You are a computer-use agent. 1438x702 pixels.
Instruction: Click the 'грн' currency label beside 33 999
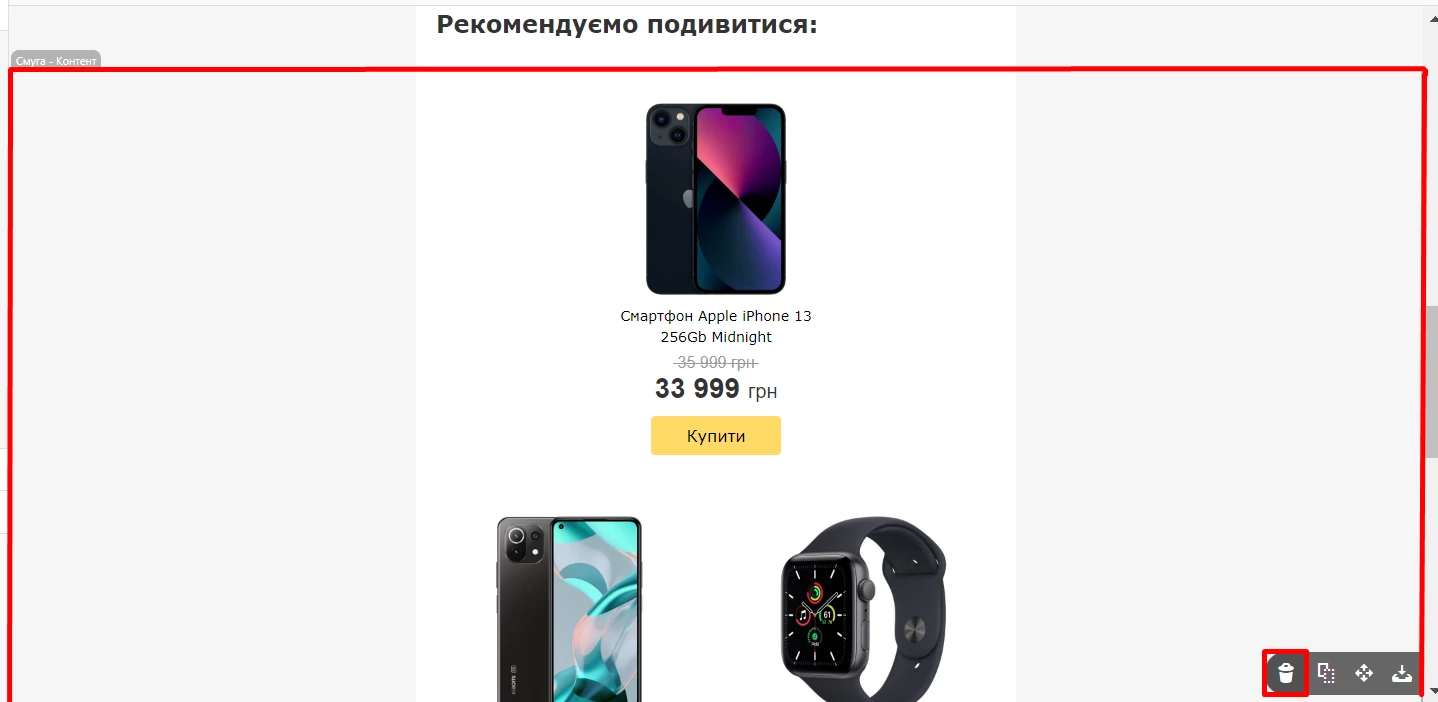coord(762,392)
